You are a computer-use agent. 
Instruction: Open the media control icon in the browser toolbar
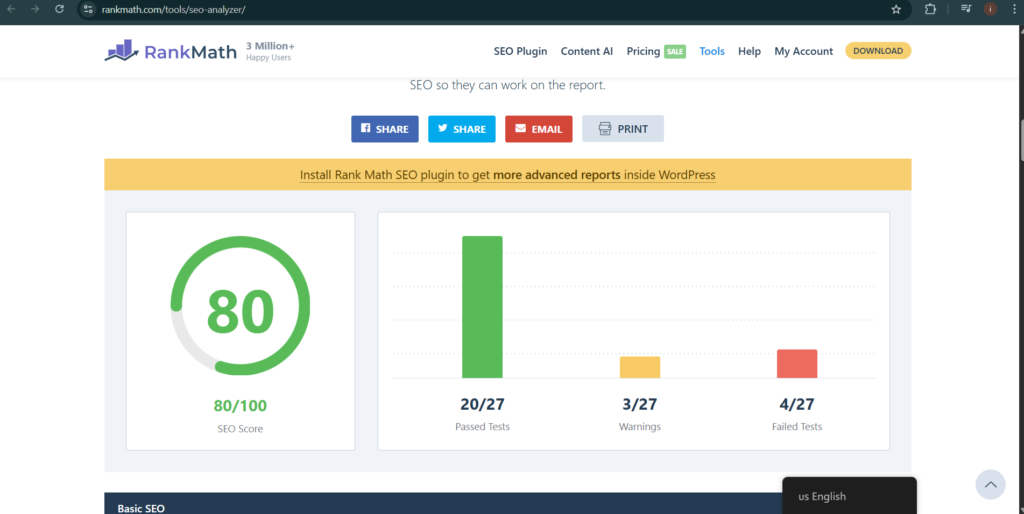point(966,9)
